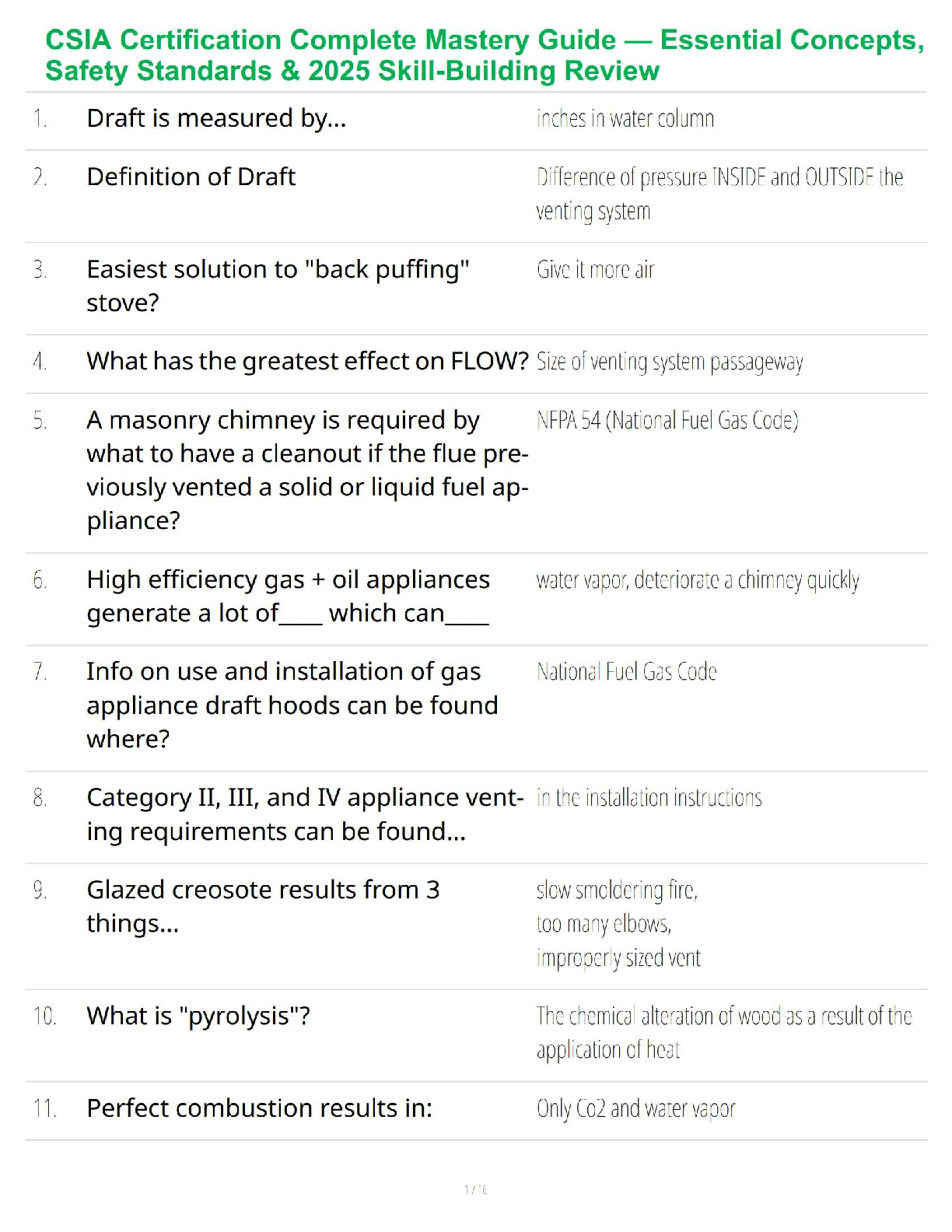Click the answer "Only Co2 and water vapor"

[x=635, y=1109]
